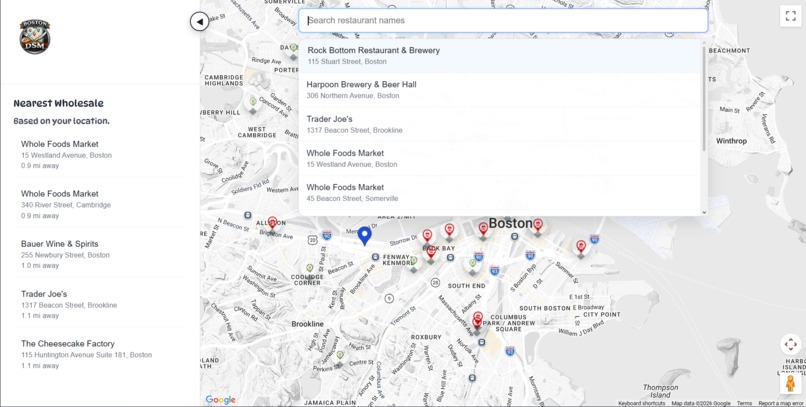Select Harpoon Brewery & Beer Hall suggestion
The width and height of the screenshot is (806, 407).
click(500, 89)
